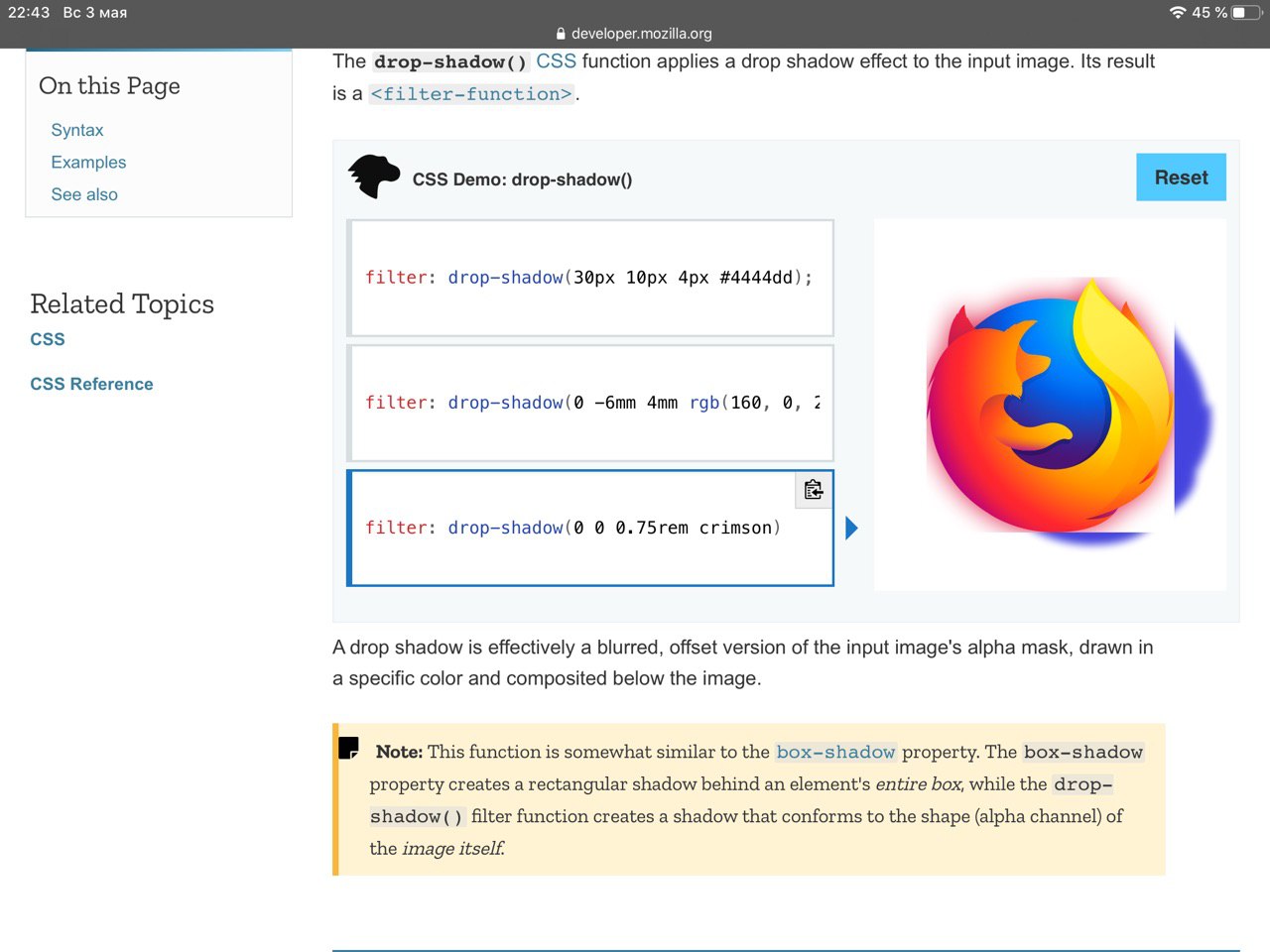Select the 0 0 0.75rem crimson example
The image size is (1270, 952).
coord(590,528)
